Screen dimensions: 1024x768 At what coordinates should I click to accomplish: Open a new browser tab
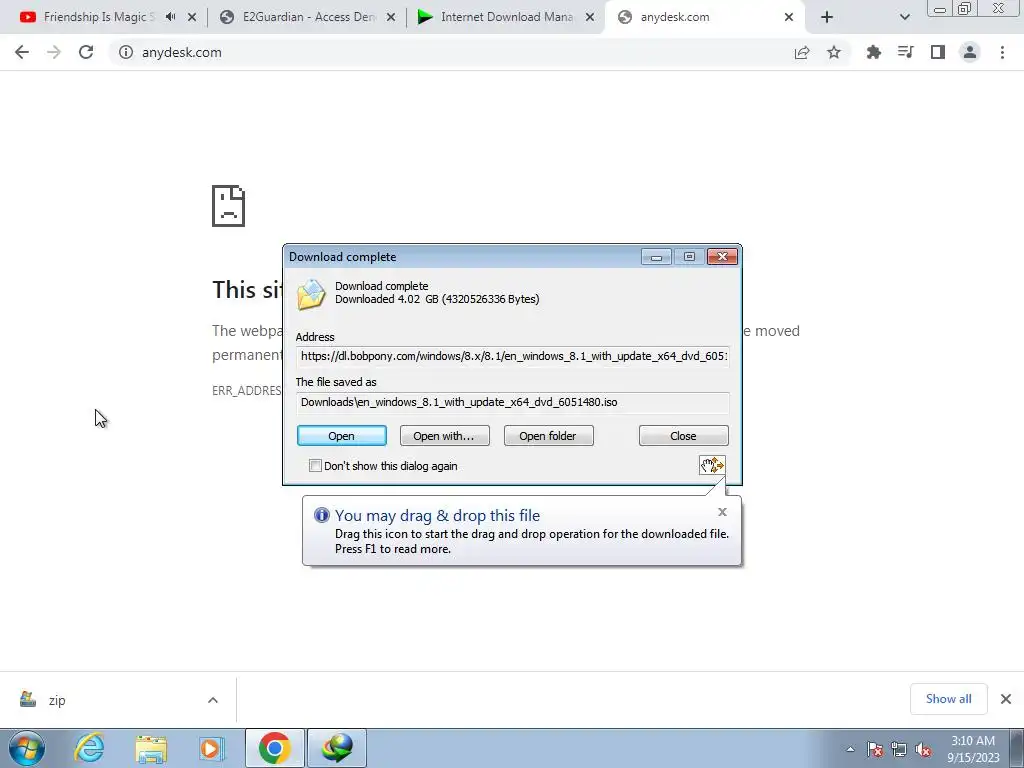(x=827, y=18)
